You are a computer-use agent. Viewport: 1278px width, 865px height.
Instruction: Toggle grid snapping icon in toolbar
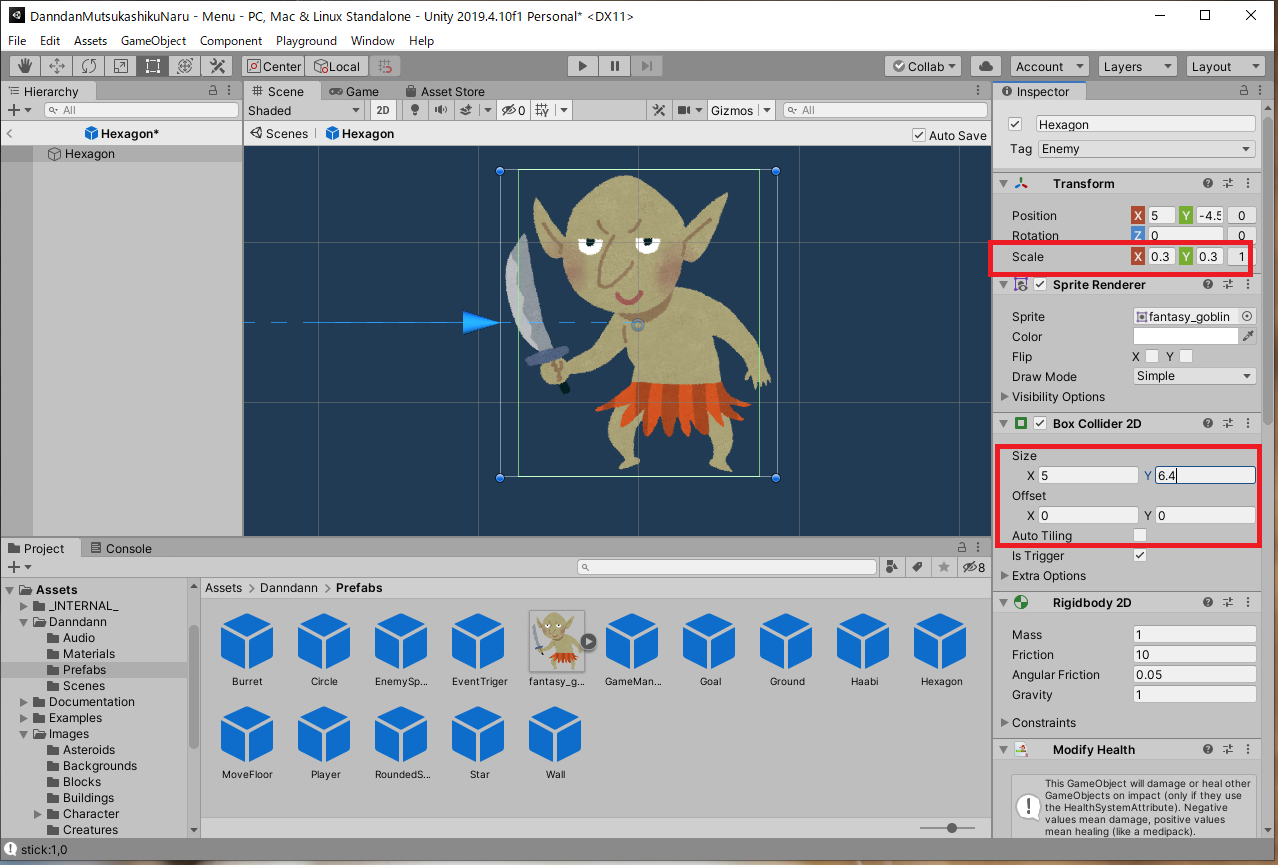(385, 66)
